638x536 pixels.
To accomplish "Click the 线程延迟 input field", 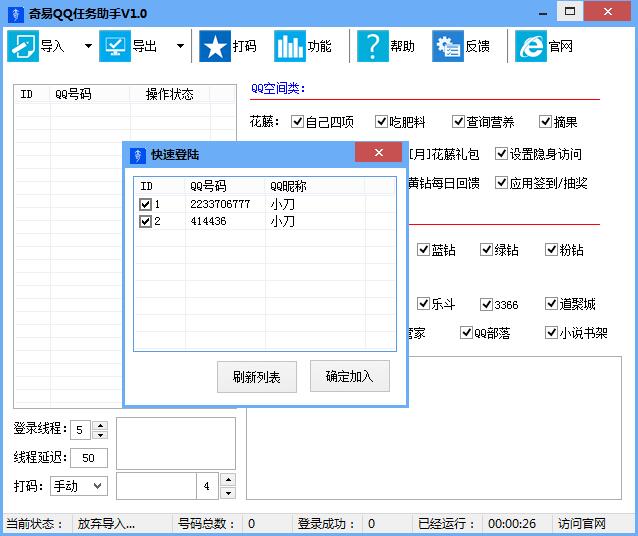I will (x=88, y=458).
